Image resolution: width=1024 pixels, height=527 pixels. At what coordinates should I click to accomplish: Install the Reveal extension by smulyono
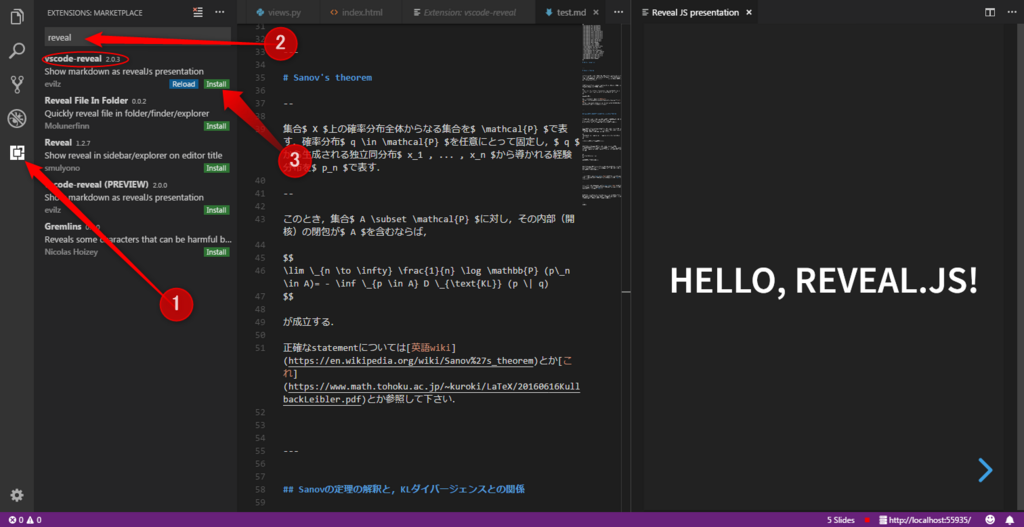click(x=216, y=168)
